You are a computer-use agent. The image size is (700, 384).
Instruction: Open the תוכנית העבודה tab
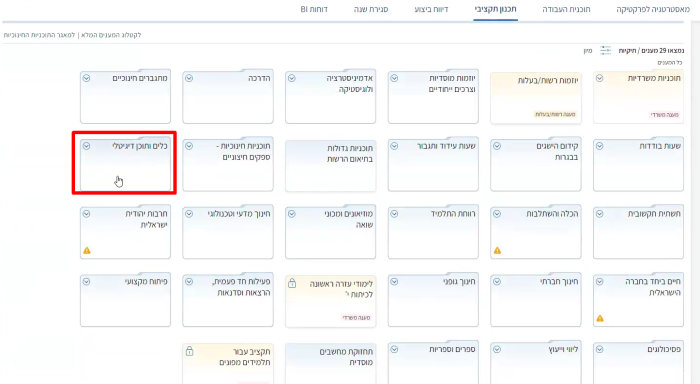pyautogui.click(x=566, y=9)
